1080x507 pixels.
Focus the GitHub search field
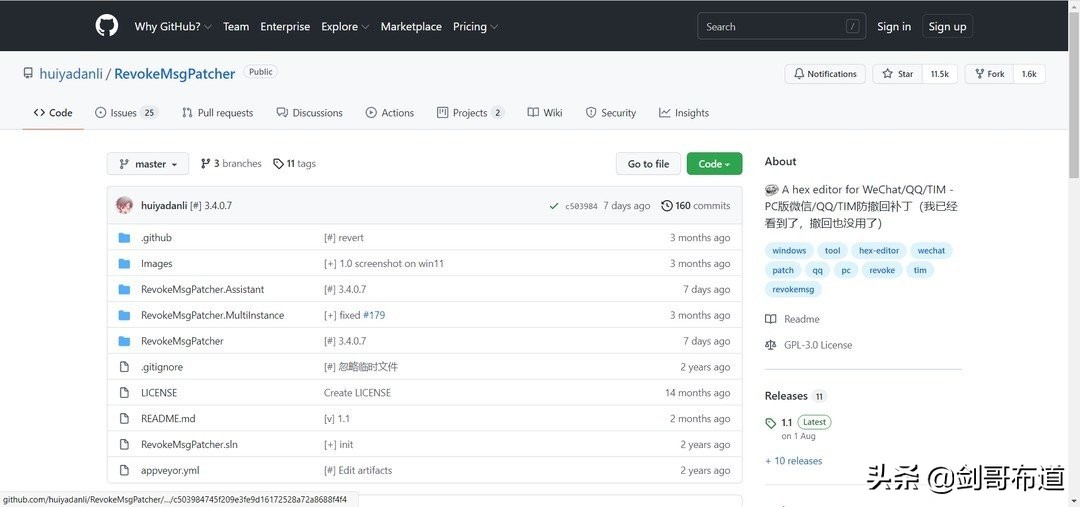tap(768, 27)
